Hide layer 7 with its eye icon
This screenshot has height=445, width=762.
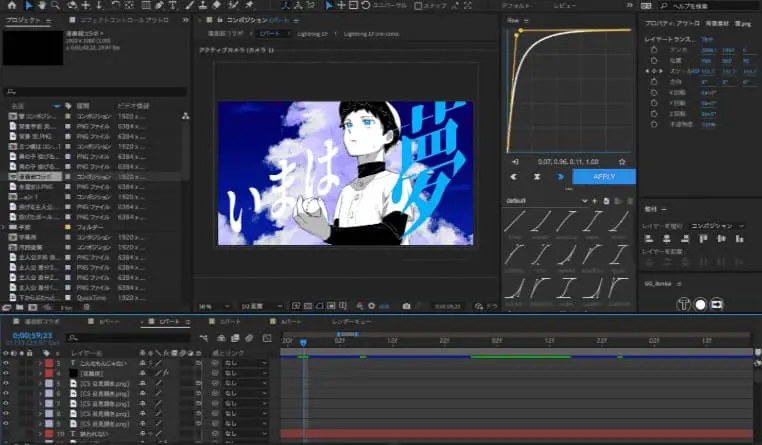(6, 404)
